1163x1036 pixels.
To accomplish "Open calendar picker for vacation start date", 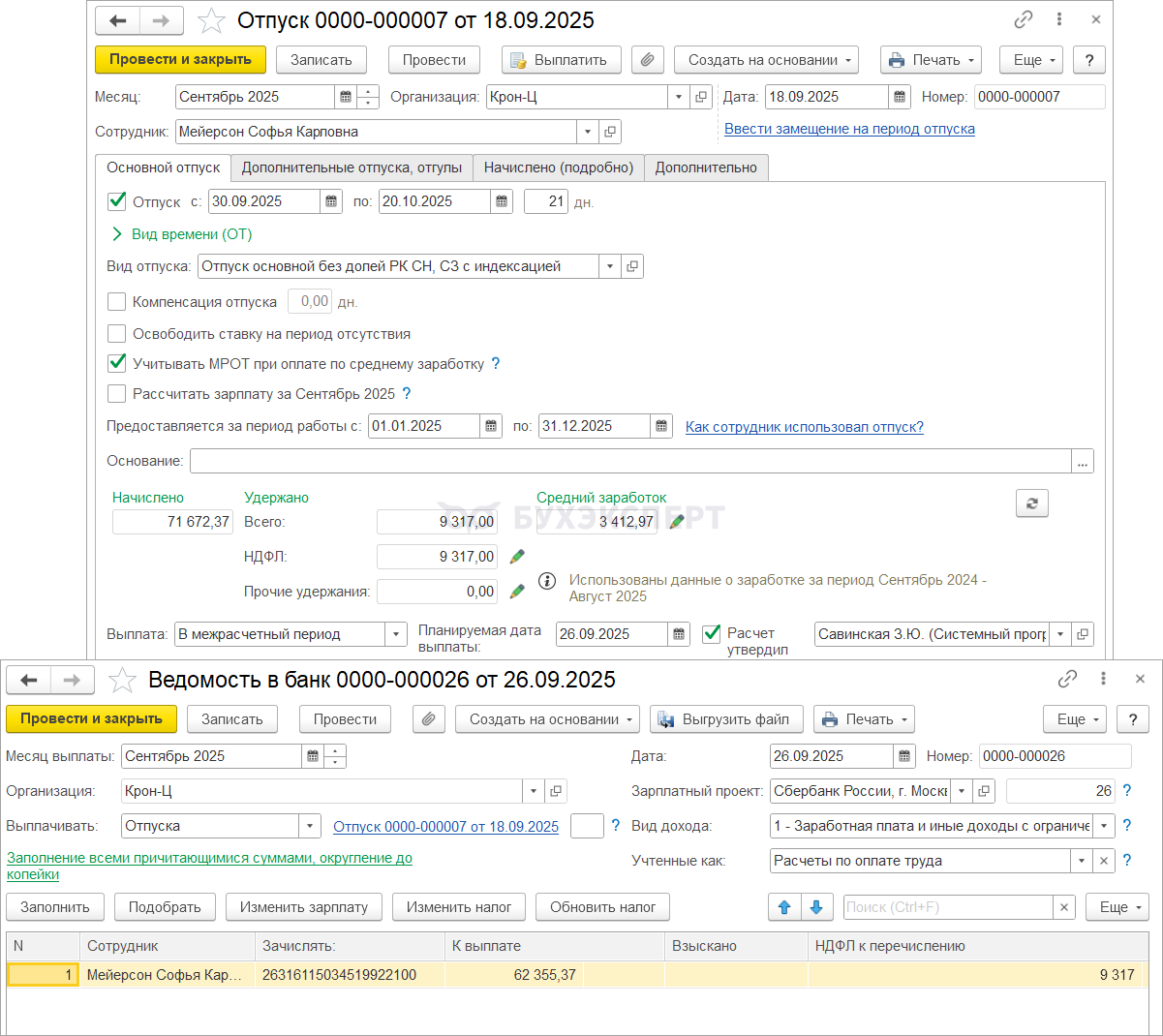I will (x=331, y=201).
